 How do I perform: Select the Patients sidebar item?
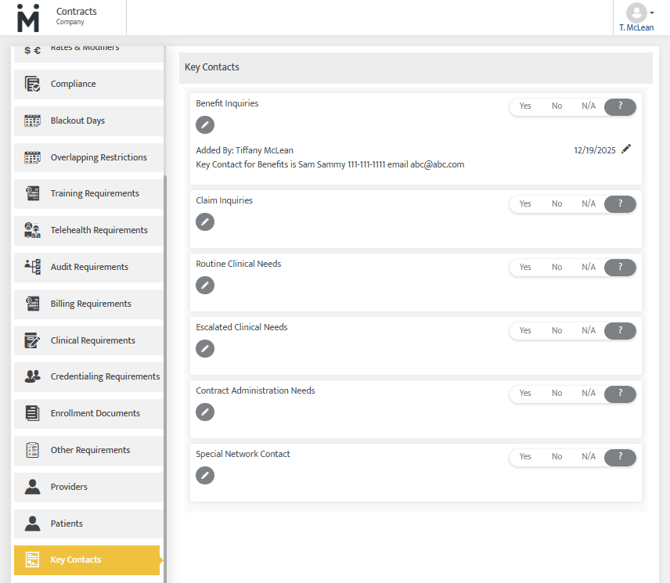click(x=67, y=524)
